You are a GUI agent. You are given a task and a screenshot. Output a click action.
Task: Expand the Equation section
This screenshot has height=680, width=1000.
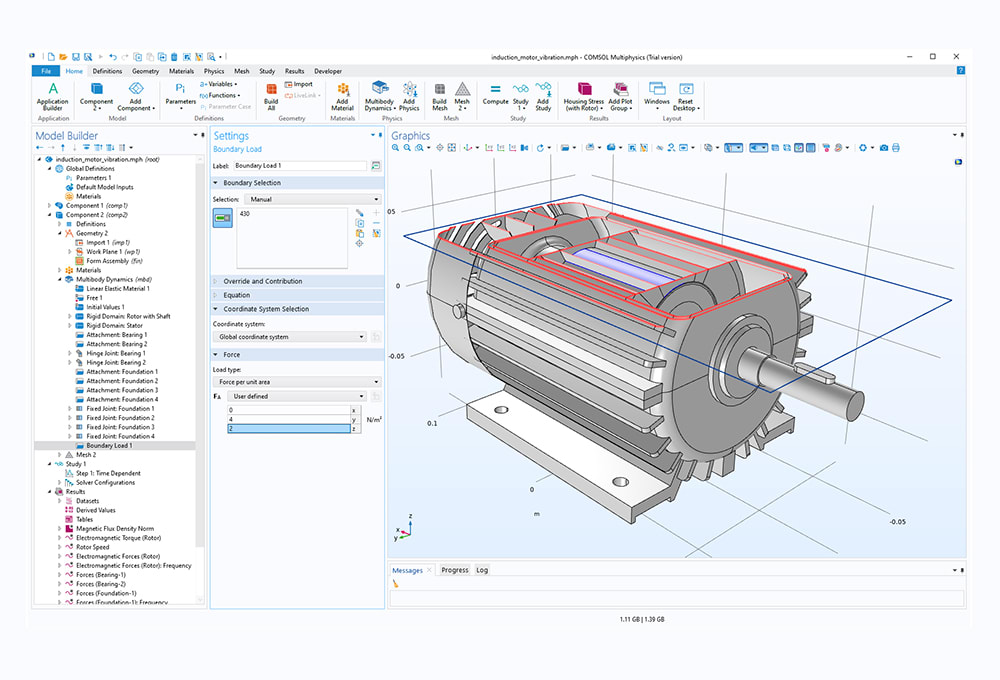pos(237,295)
